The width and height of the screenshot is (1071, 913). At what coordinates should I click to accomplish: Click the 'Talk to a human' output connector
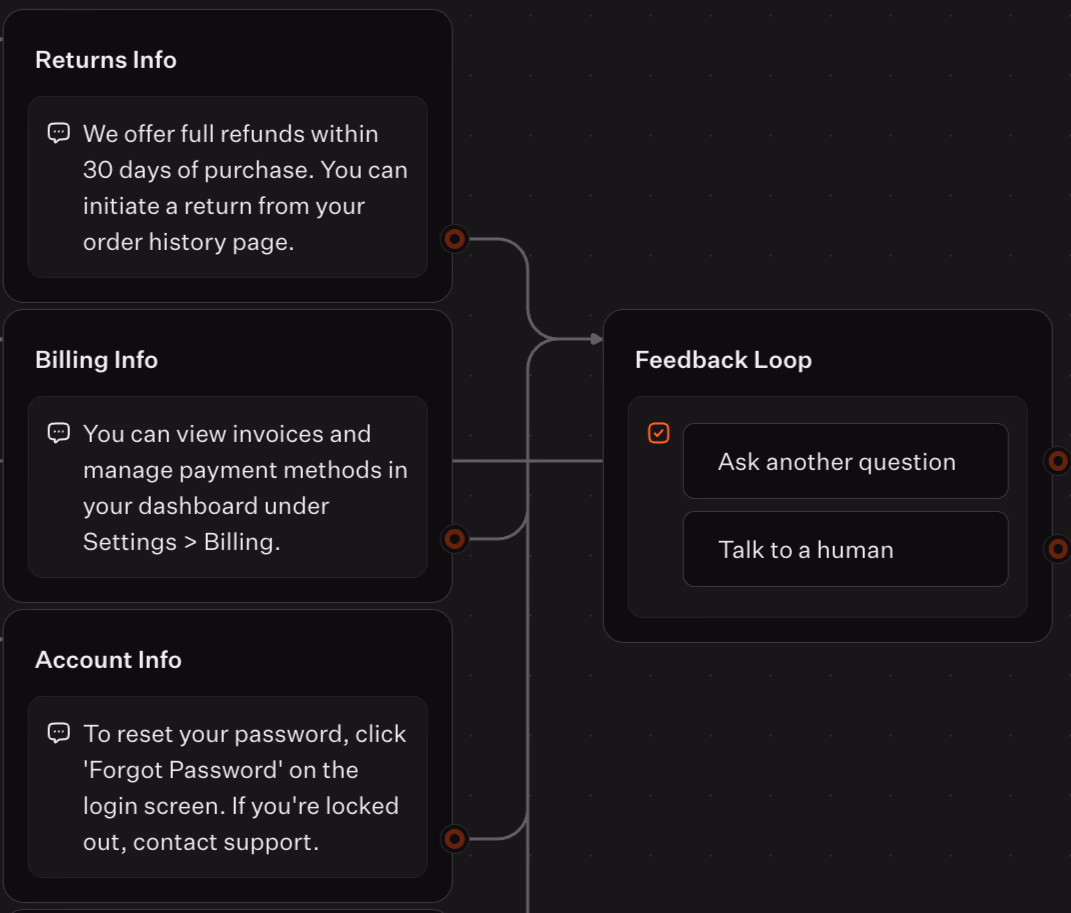click(1057, 548)
